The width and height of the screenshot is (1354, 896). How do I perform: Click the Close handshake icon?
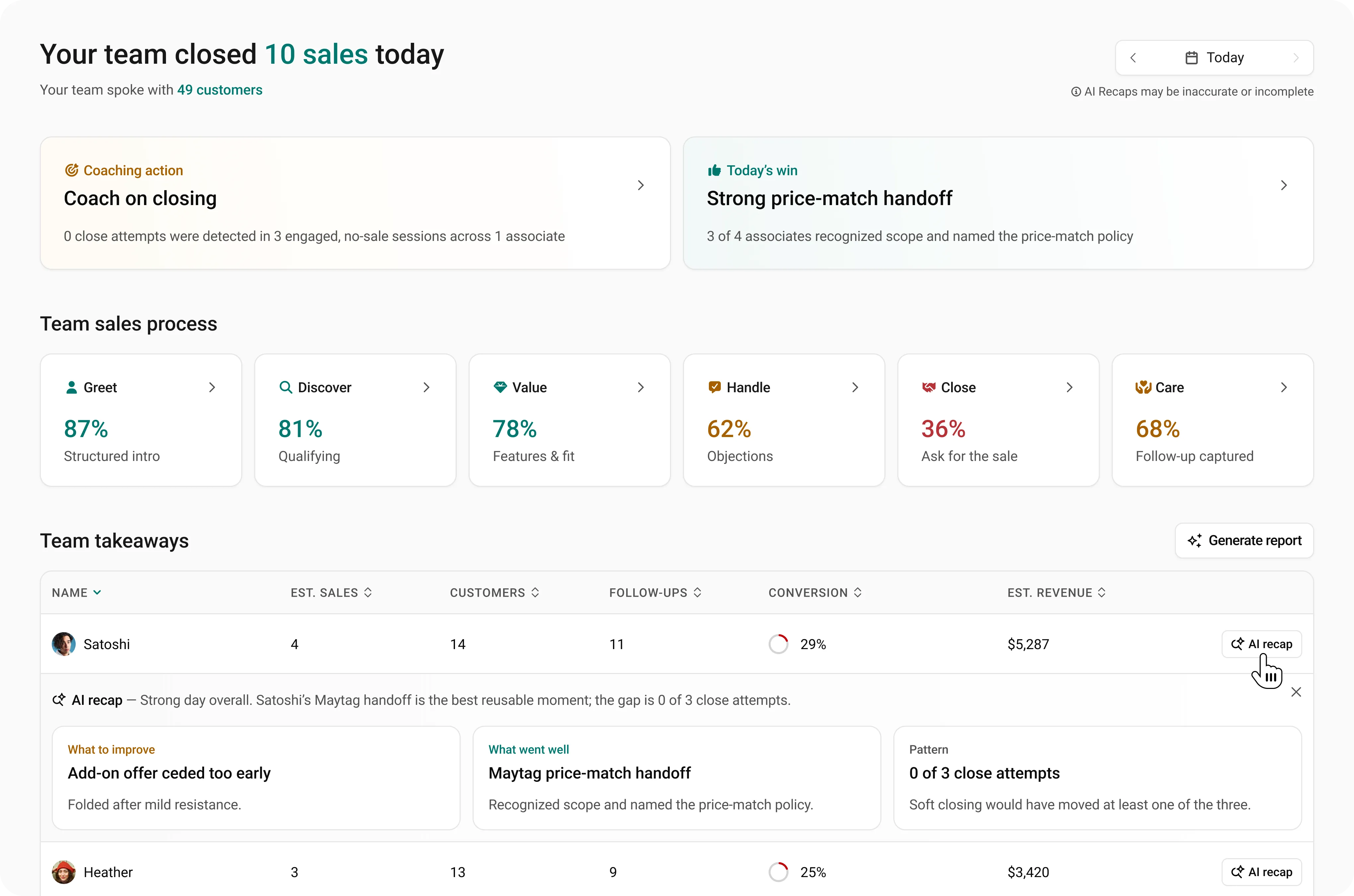[929, 387]
